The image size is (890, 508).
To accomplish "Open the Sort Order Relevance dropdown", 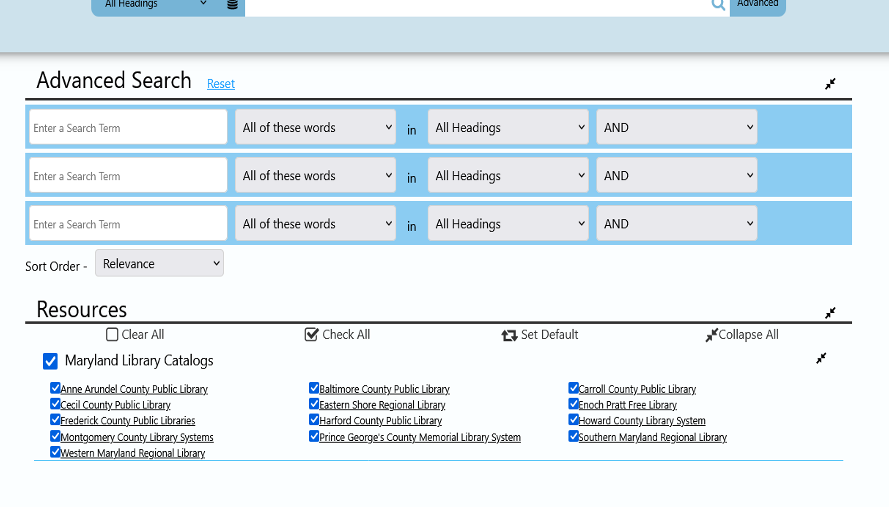I will [159, 263].
